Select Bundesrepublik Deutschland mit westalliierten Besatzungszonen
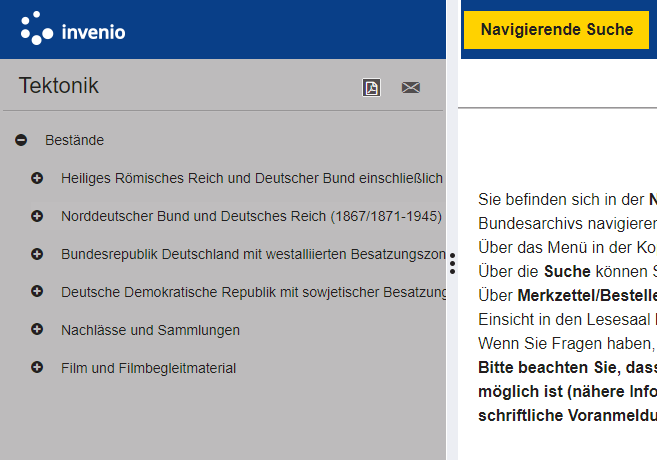The height and width of the screenshot is (460, 657). [x=253, y=254]
